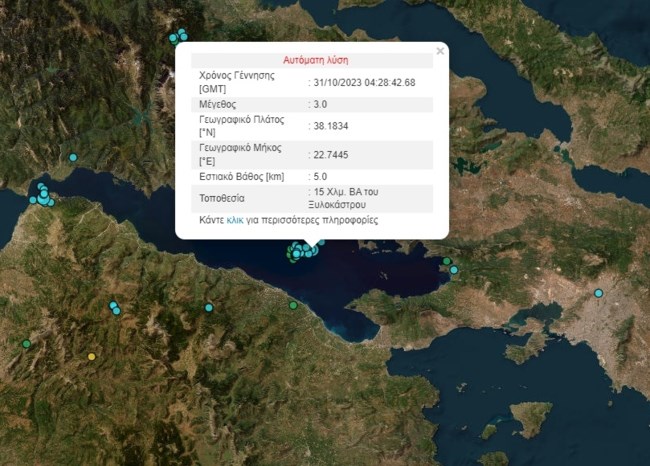
Task: Click the lone cyan marker in central Peloponnese
Action: pyautogui.click(x=209, y=307)
